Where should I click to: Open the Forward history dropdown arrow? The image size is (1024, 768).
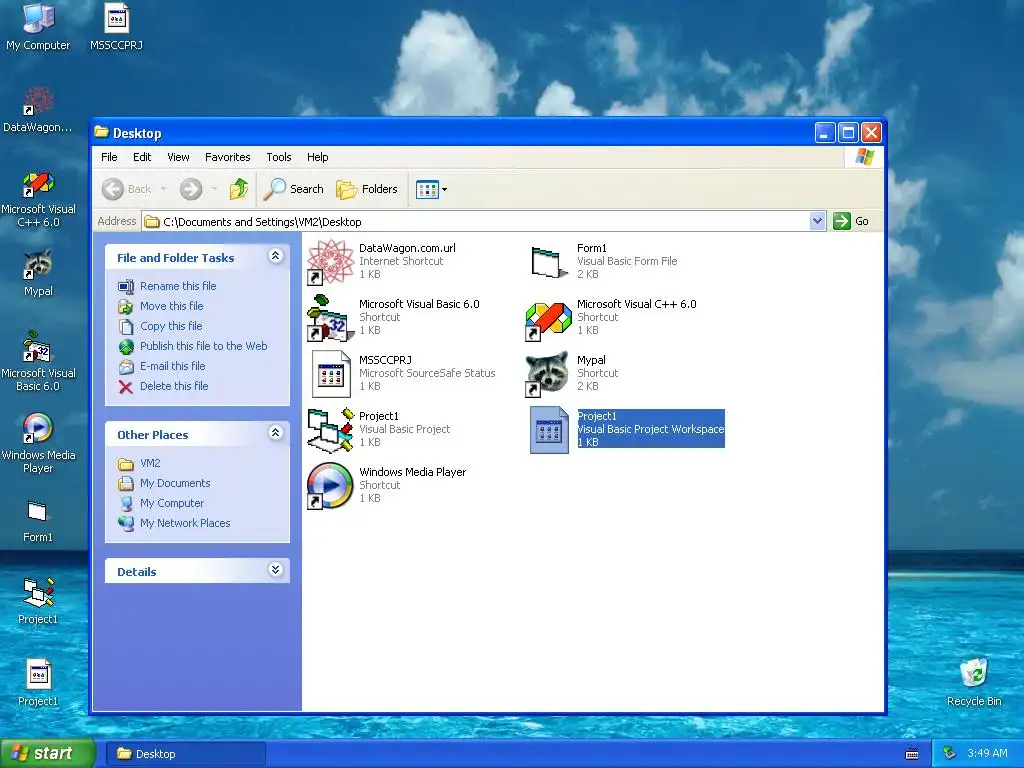pos(214,189)
